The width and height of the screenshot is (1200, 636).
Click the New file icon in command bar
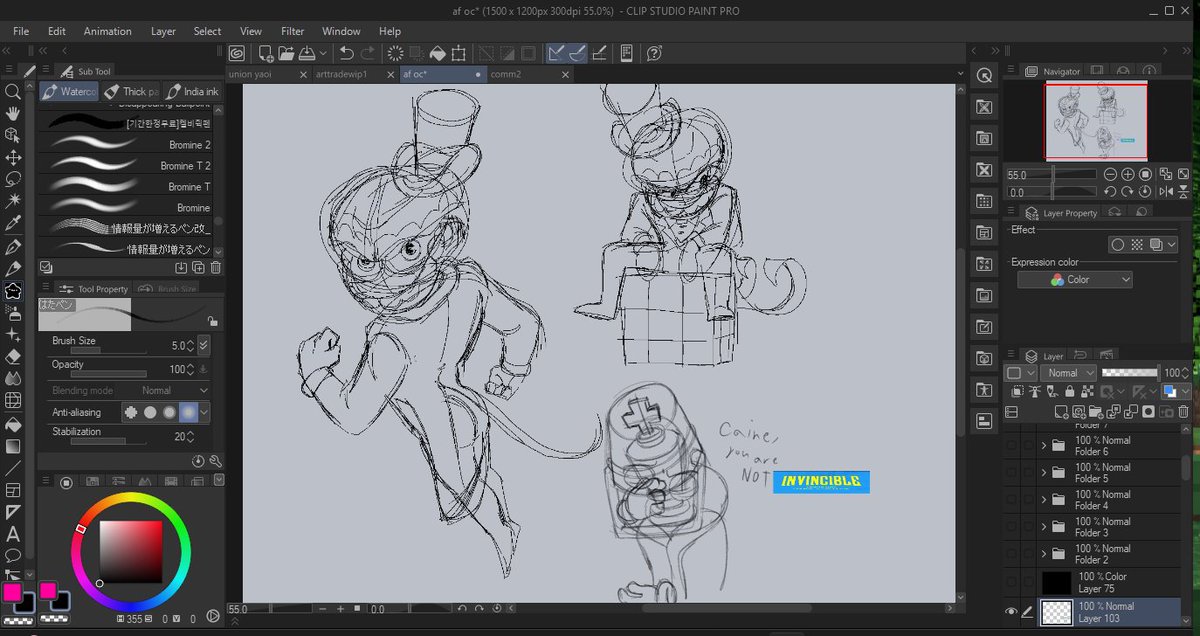(x=266, y=53)
